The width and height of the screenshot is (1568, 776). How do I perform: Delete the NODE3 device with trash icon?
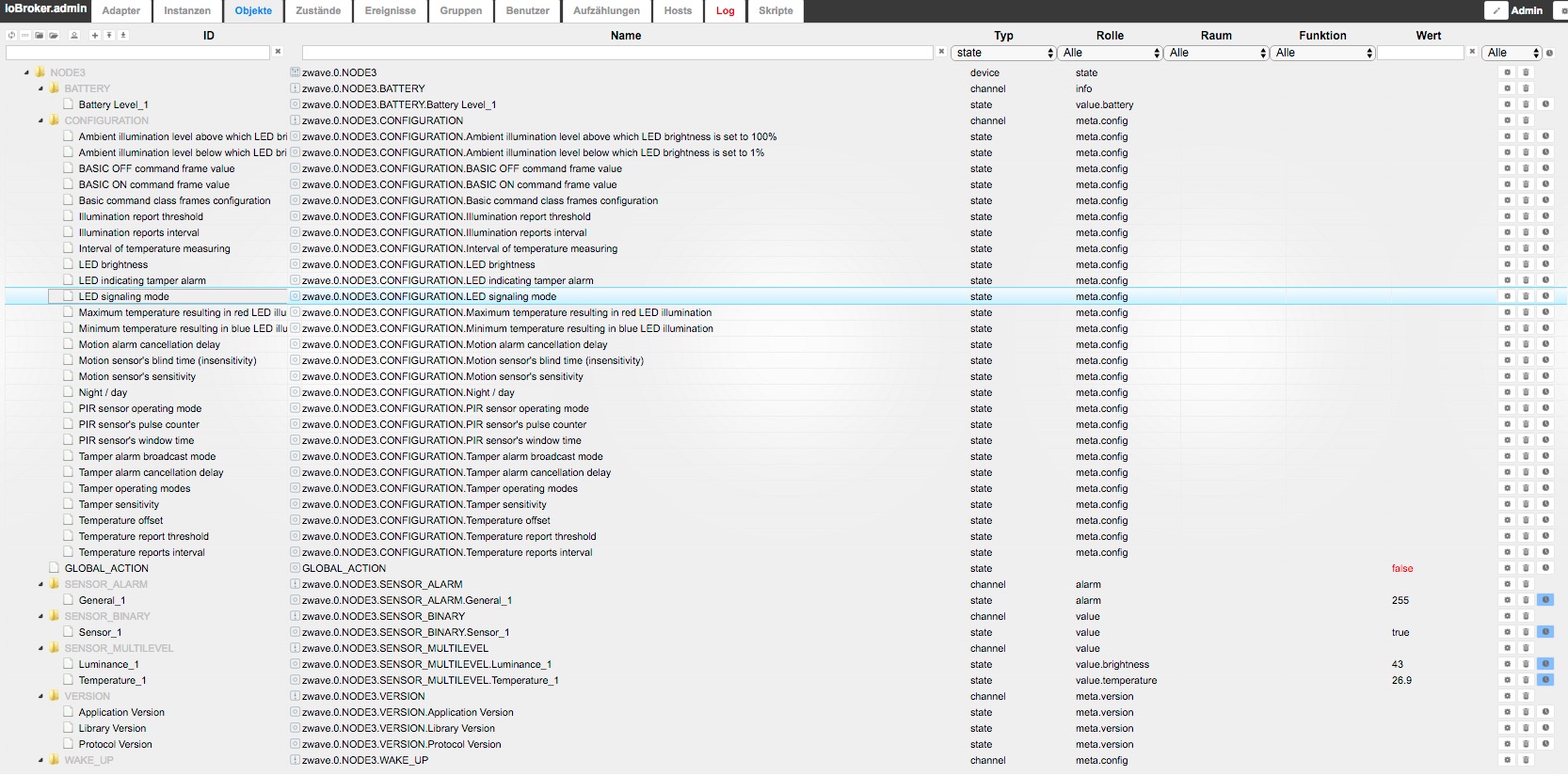point(1526,72)
